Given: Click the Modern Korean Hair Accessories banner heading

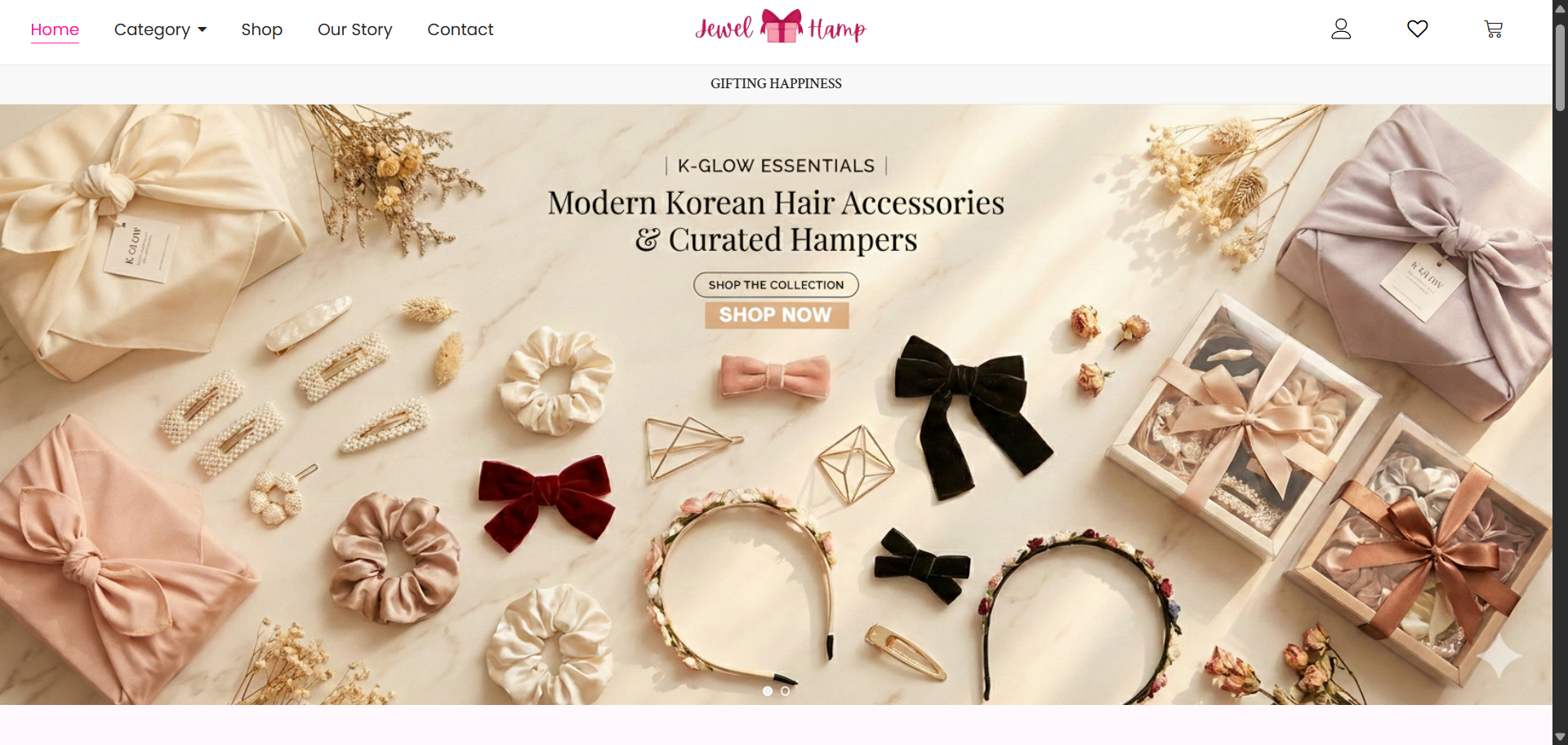Looking at the screenshot, I should click(x=777, y=221).
